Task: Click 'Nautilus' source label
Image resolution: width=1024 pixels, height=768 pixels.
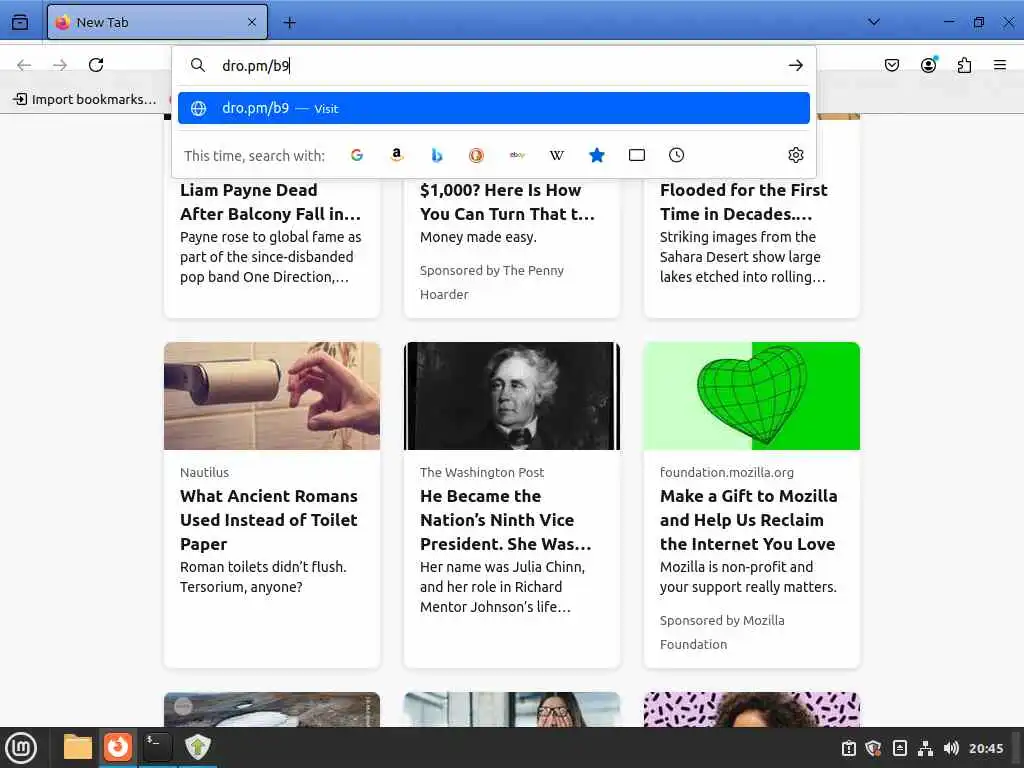Action: coord(204,472)
